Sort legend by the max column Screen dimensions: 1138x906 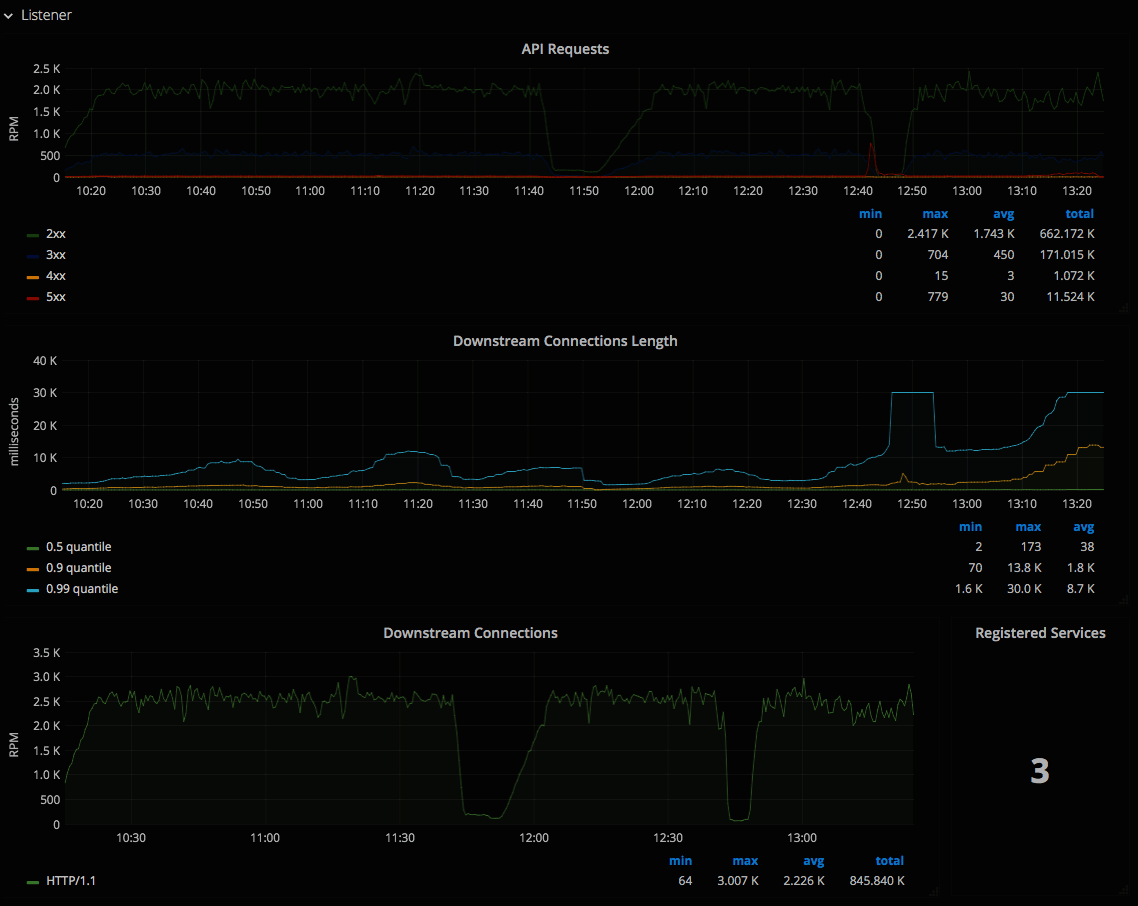(x=935, y=213)
